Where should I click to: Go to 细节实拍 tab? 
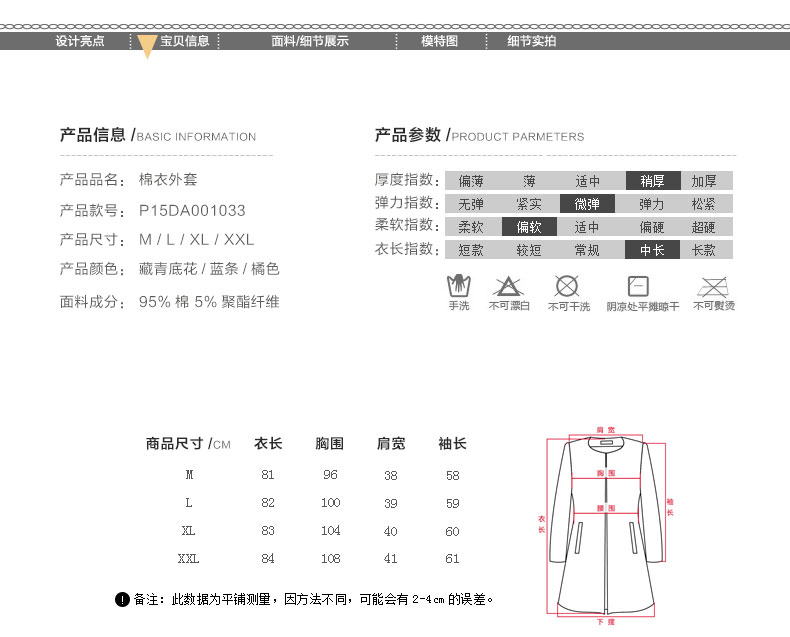(532, 41)
